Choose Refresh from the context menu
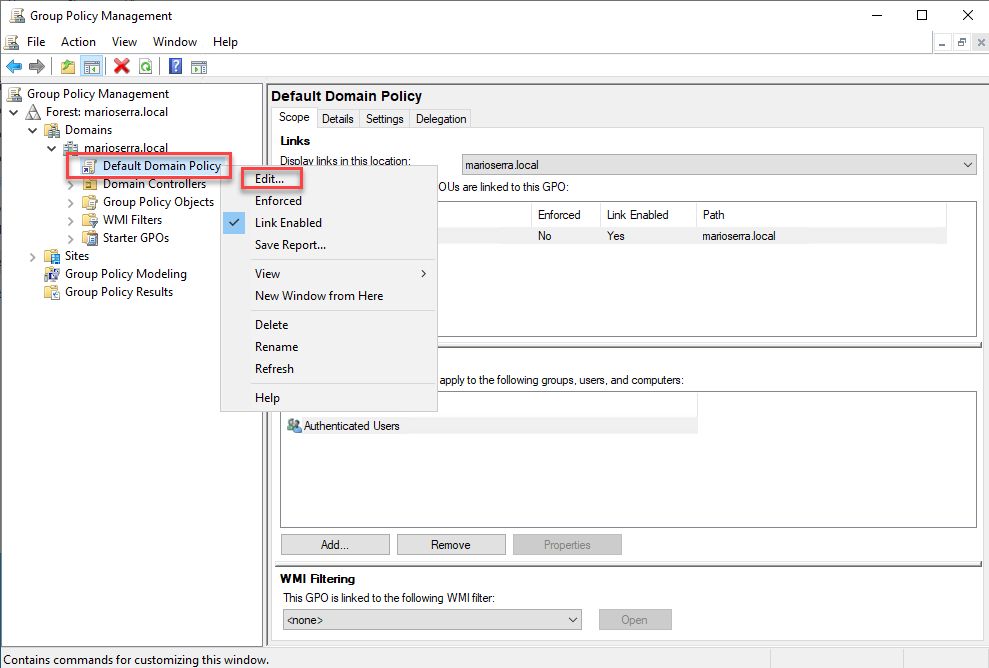The image size is (989, 668). 274,369
